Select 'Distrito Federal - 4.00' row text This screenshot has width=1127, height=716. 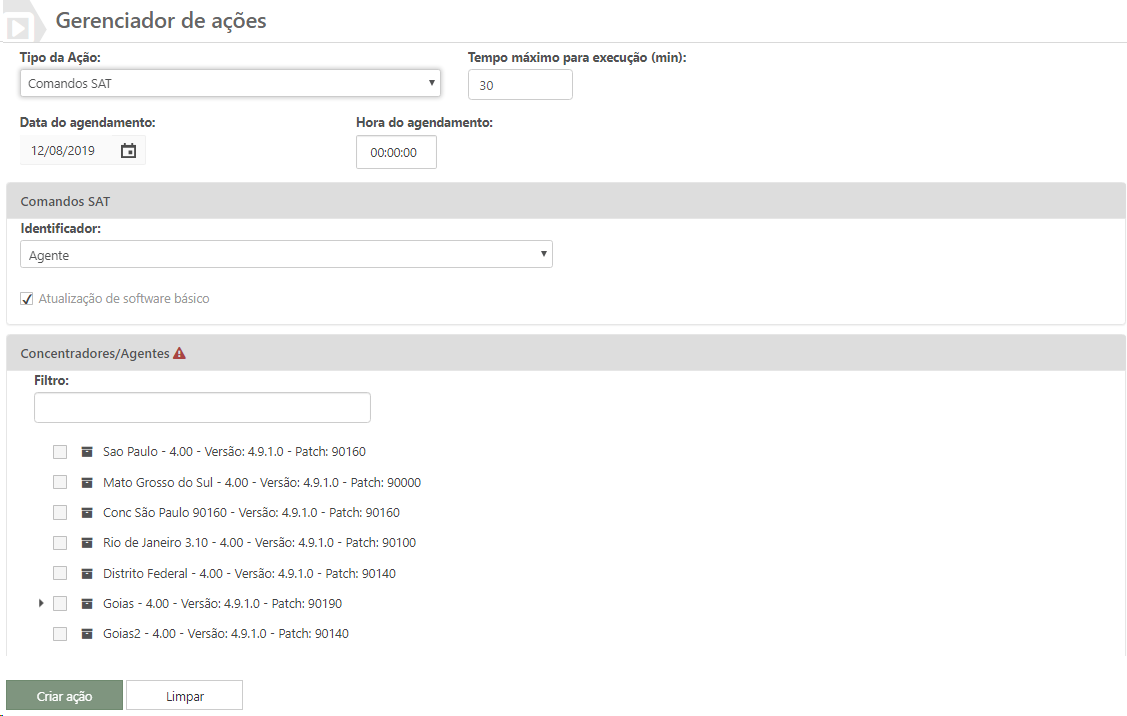coord(249,573)
